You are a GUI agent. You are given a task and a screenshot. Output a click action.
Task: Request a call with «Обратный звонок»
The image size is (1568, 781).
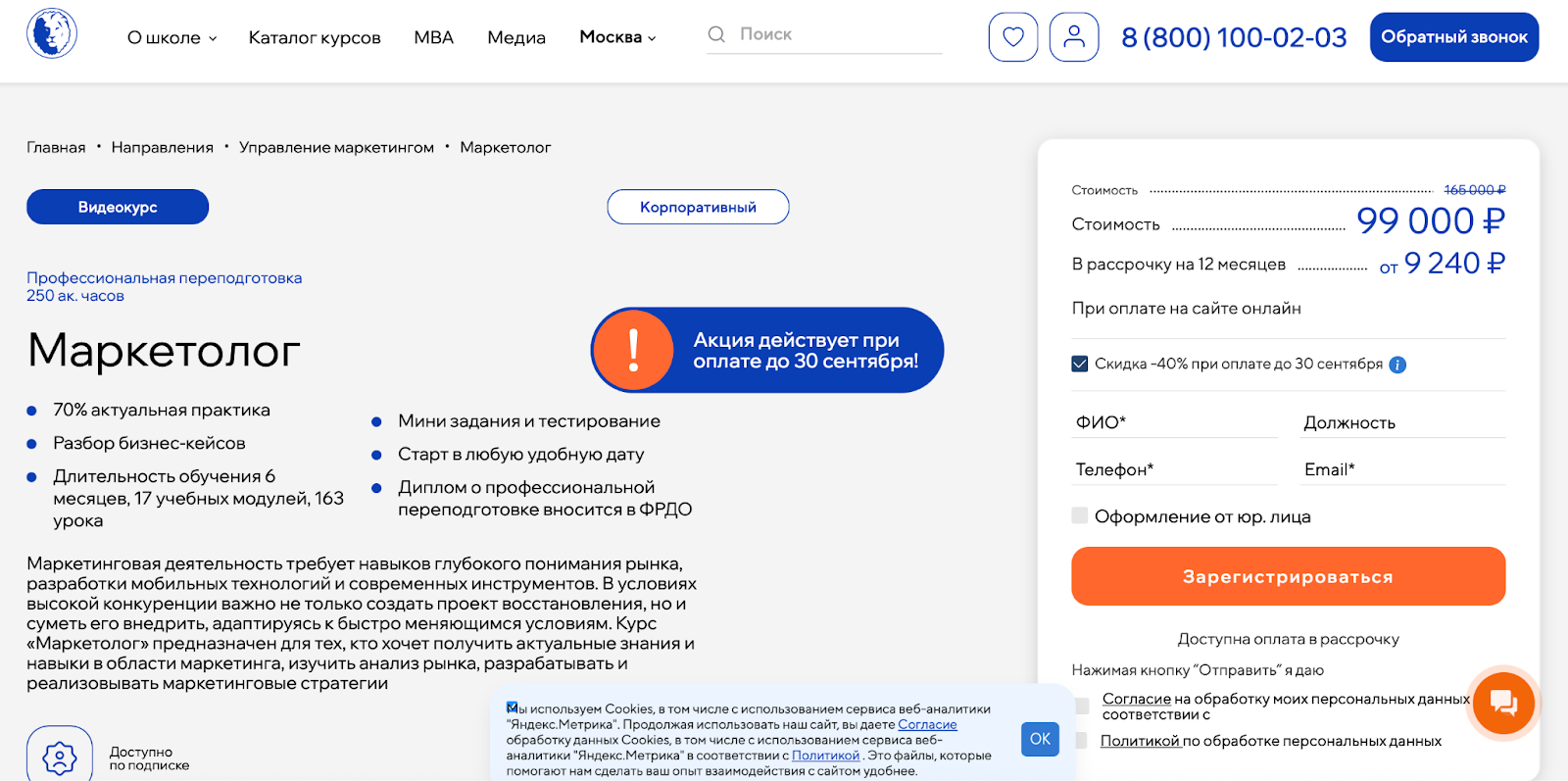[1453, 37]
